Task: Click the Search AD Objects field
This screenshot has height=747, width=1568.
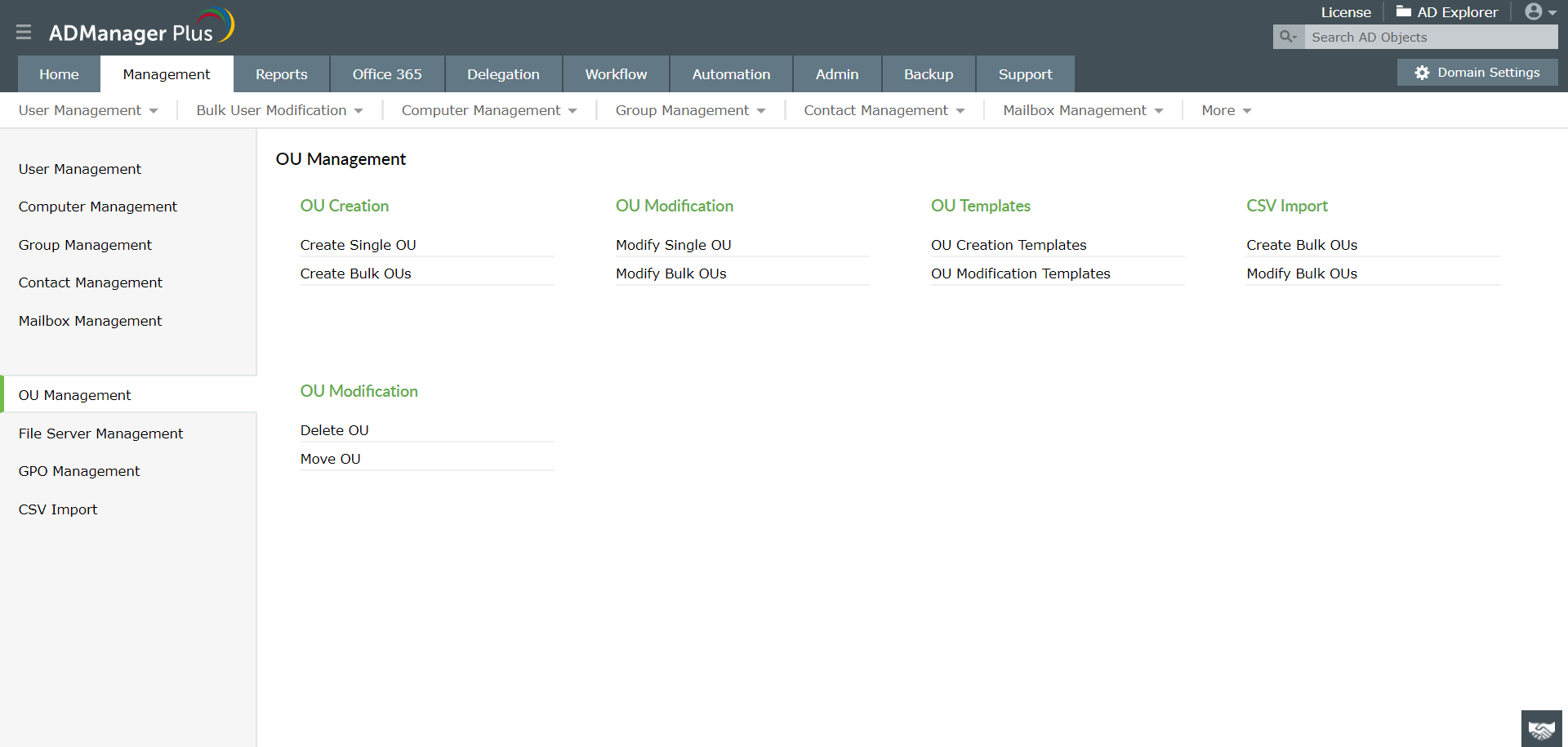Action: [x=1431, y=37]
